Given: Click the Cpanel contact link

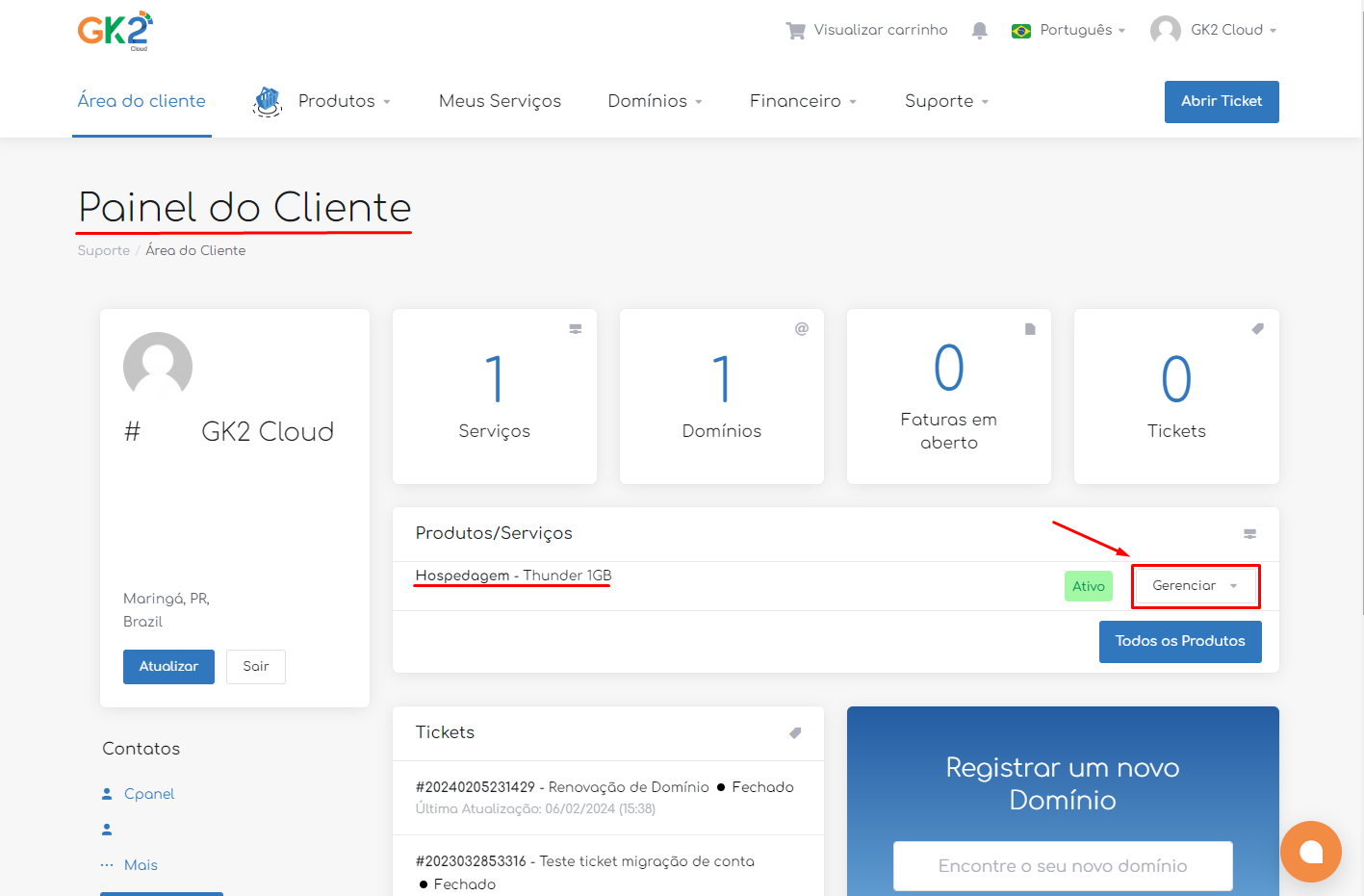Looking at the screenshot, I should [149, 794].
